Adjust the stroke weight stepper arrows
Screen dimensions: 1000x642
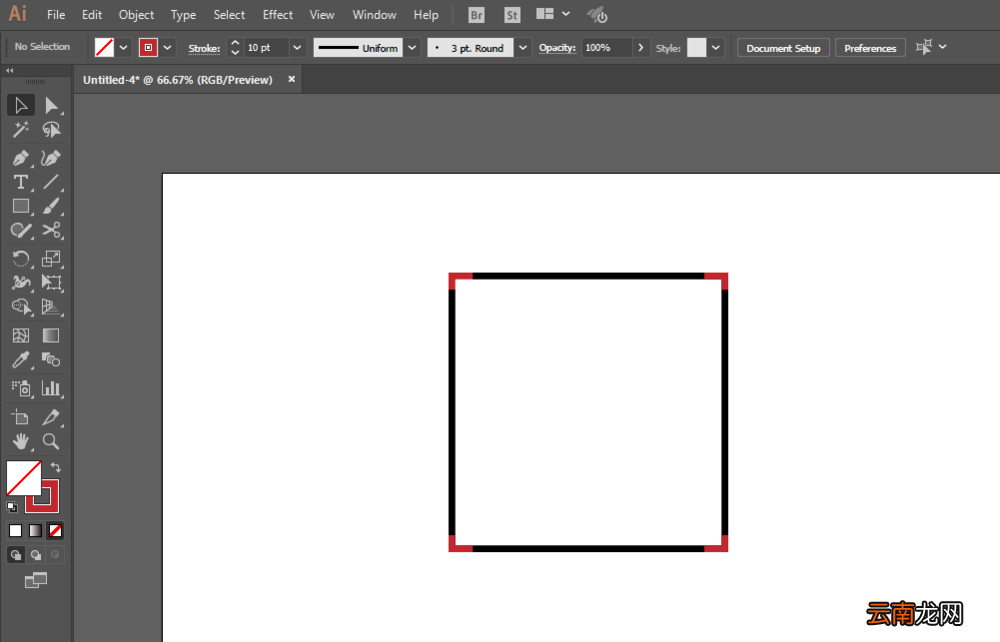235,48
